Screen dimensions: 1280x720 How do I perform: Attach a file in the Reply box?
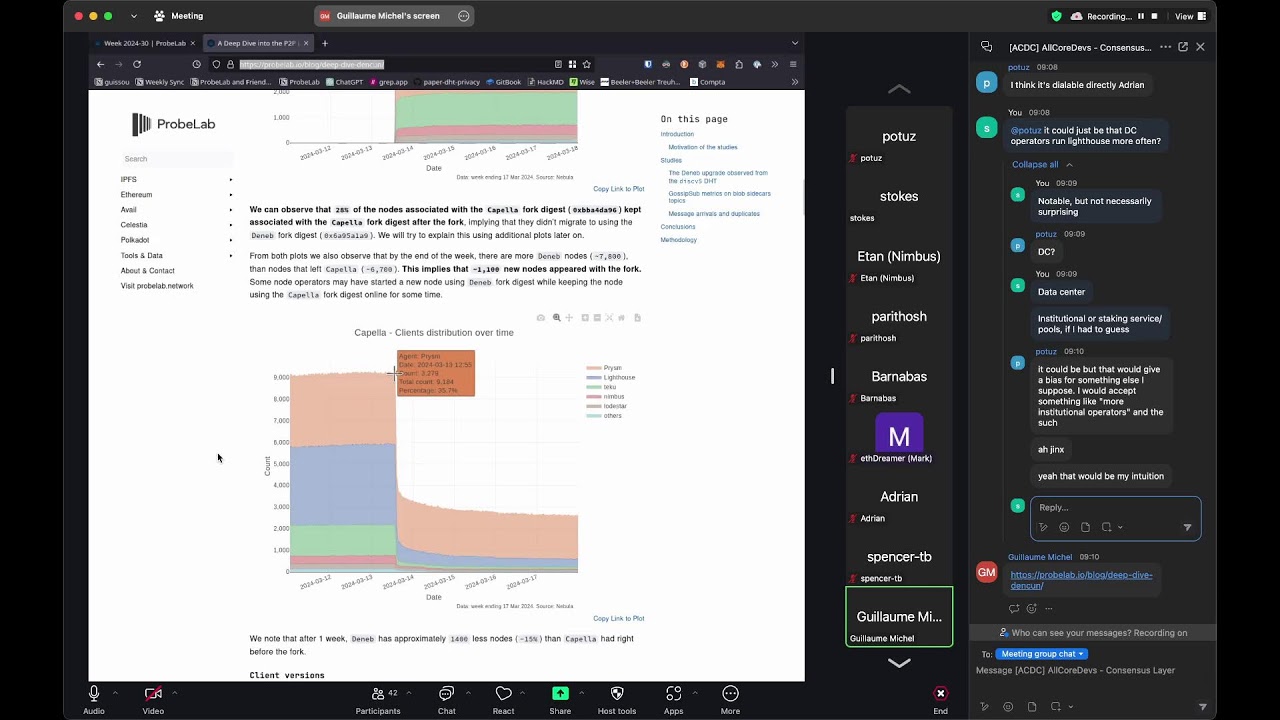[x=1085, y=527]
